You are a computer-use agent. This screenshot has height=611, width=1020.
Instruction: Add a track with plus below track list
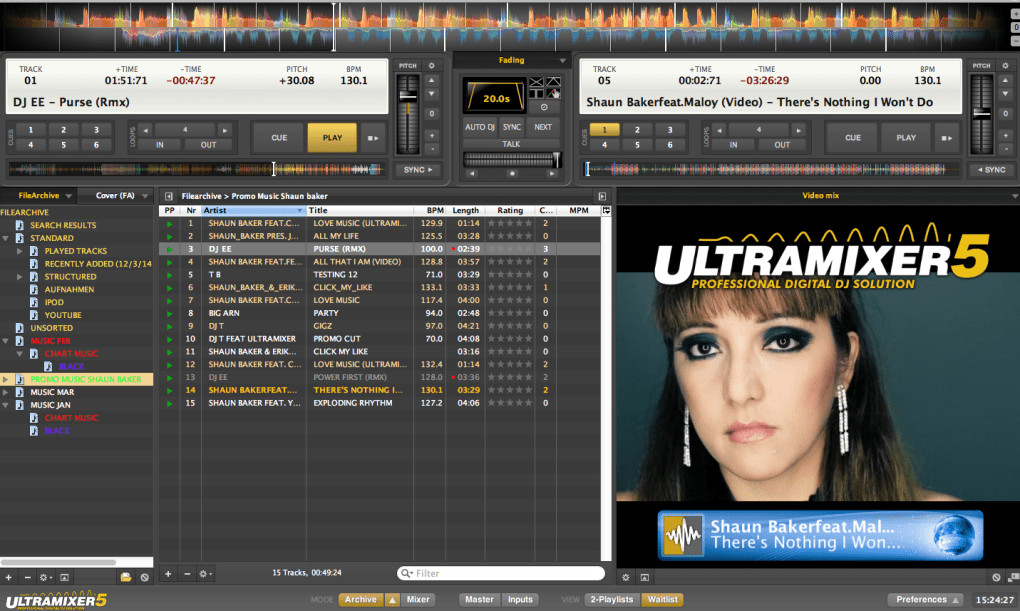168,574
